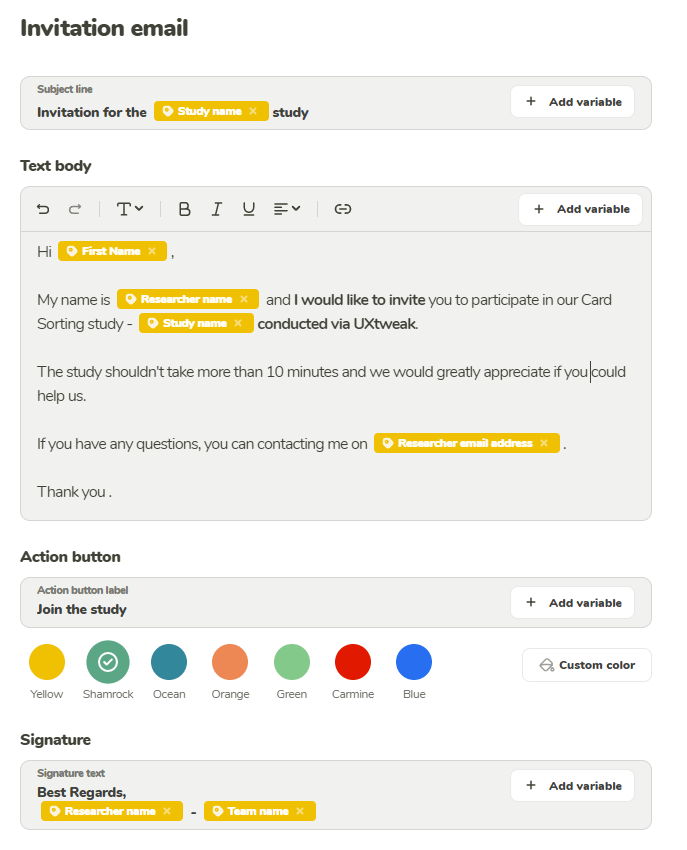Add variable to the subject line

(x=573, y=102)
